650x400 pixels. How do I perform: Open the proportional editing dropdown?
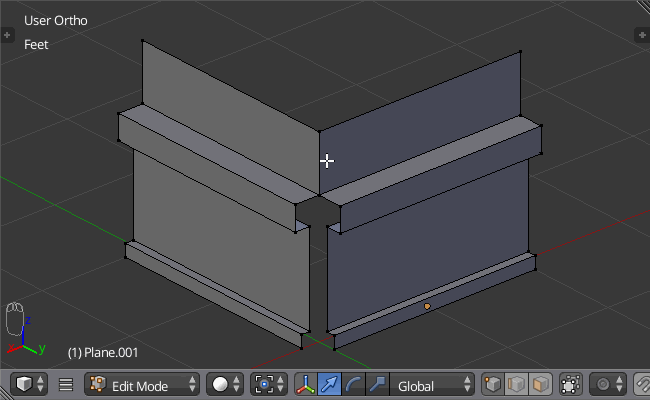coord(609,384)
